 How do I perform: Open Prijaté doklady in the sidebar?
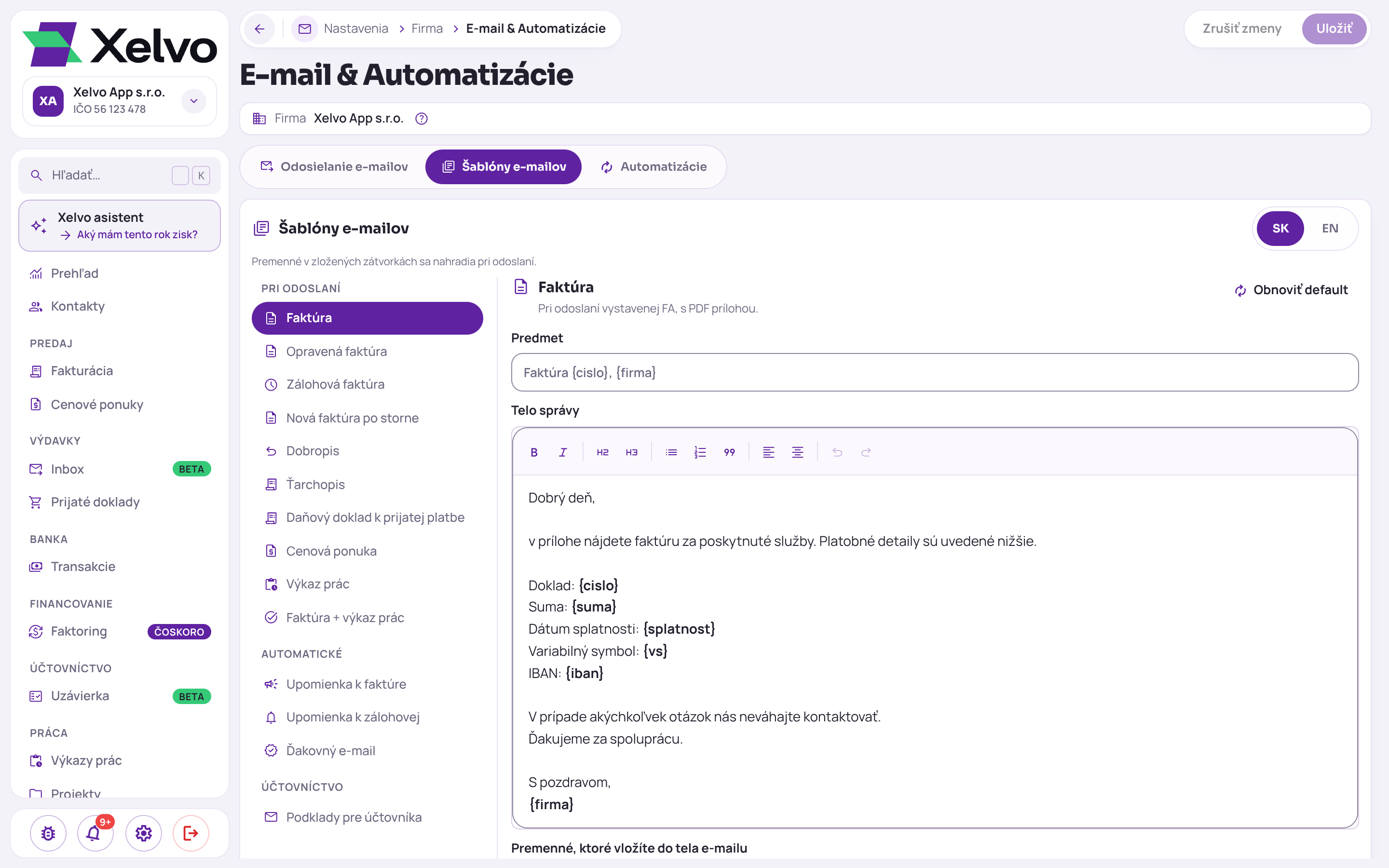[120, 502]
